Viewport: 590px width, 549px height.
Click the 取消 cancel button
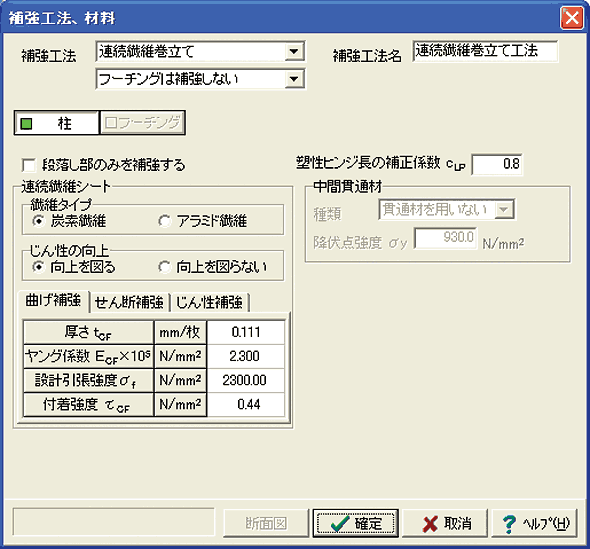tap(445, 523)
